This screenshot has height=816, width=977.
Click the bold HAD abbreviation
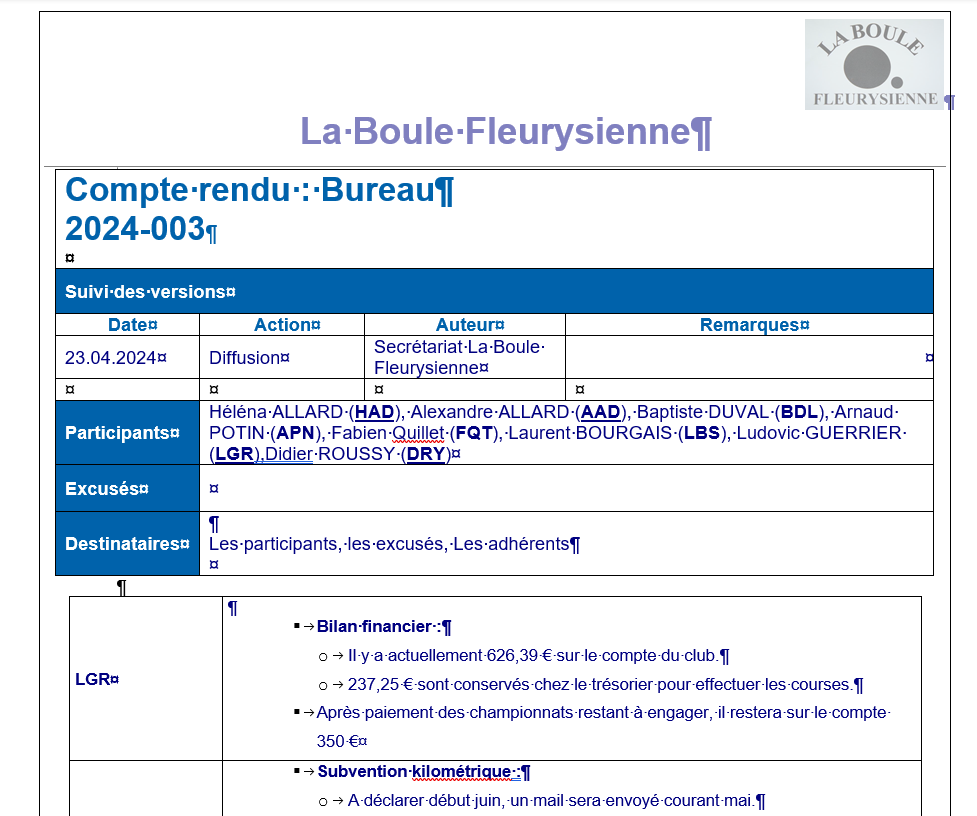(x=374, y=413)
